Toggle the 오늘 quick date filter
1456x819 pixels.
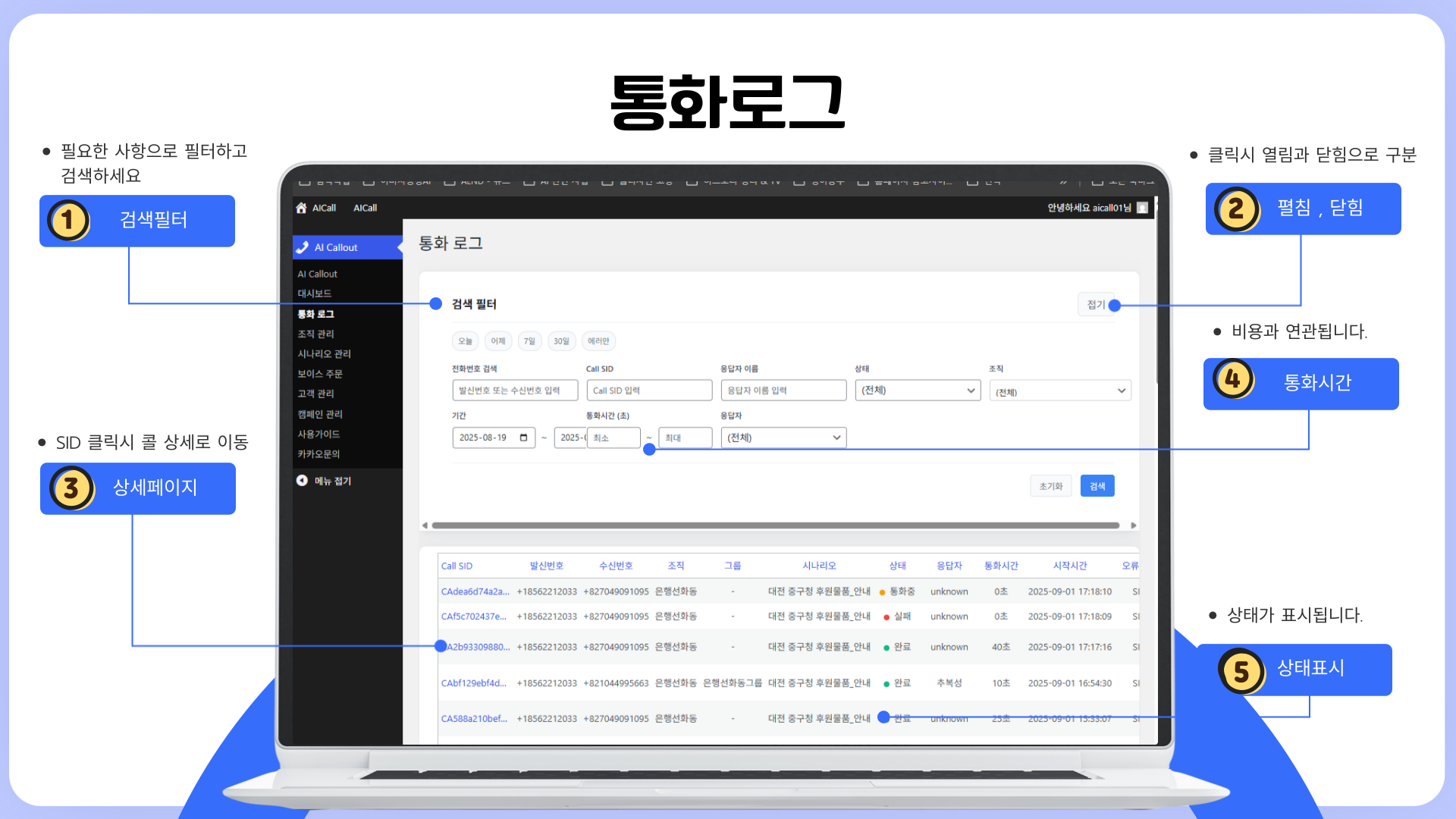pyautogui.click(x=465, y=341)
